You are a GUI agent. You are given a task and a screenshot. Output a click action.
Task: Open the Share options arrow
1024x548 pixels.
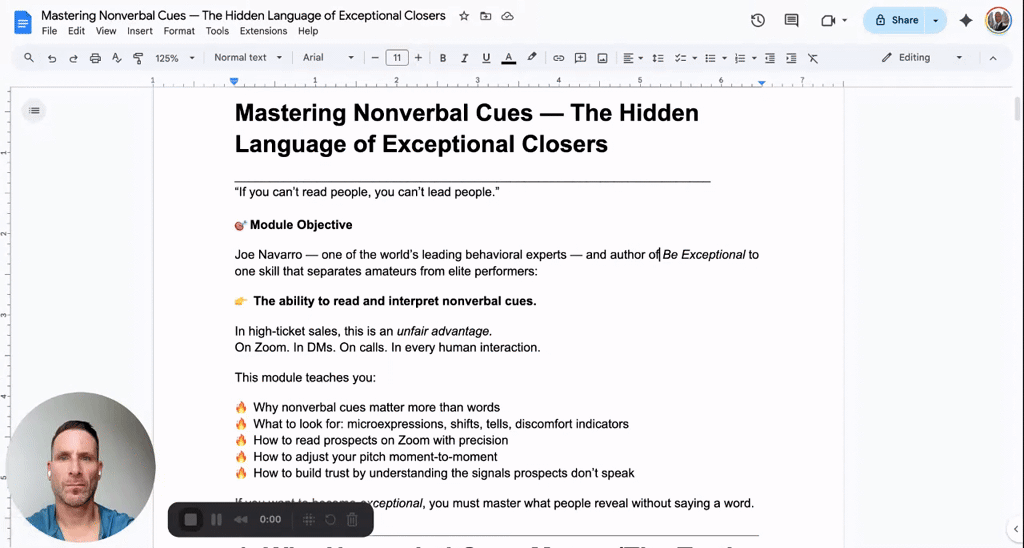click(x=936, y=20)
